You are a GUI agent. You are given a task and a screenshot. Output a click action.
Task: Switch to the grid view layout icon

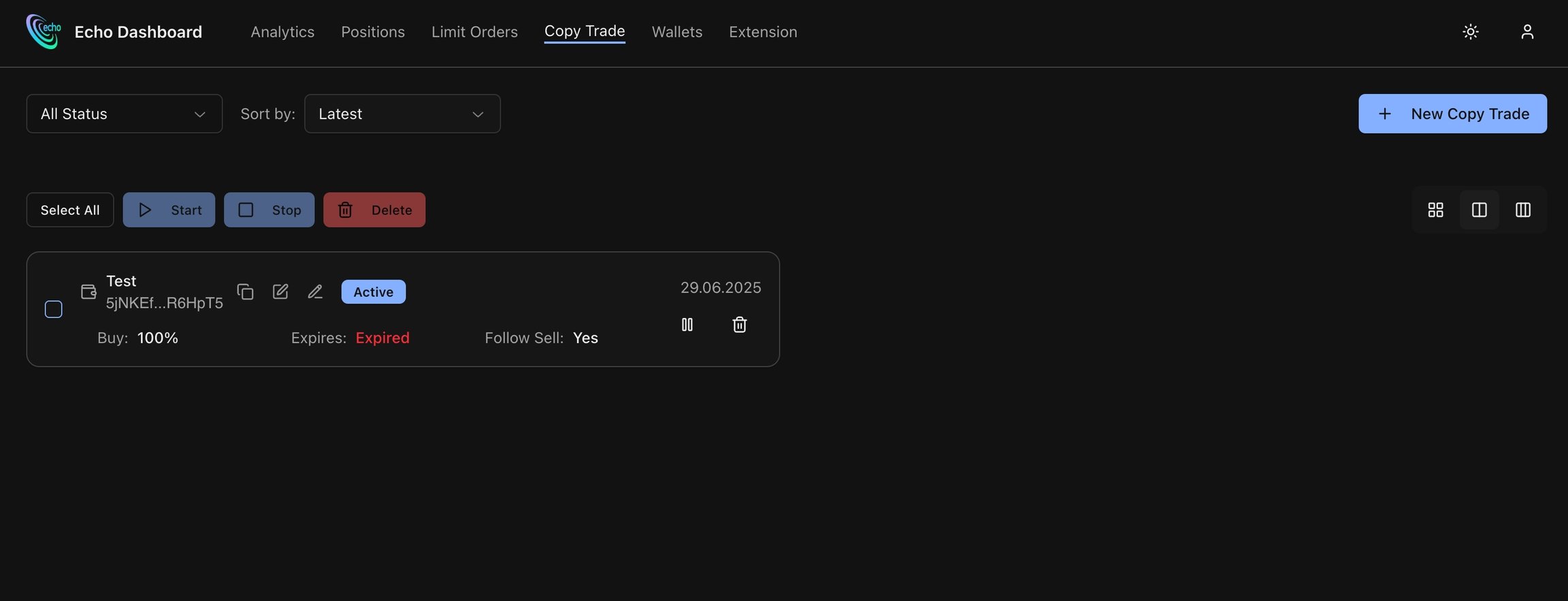[x=1435, y=210]
